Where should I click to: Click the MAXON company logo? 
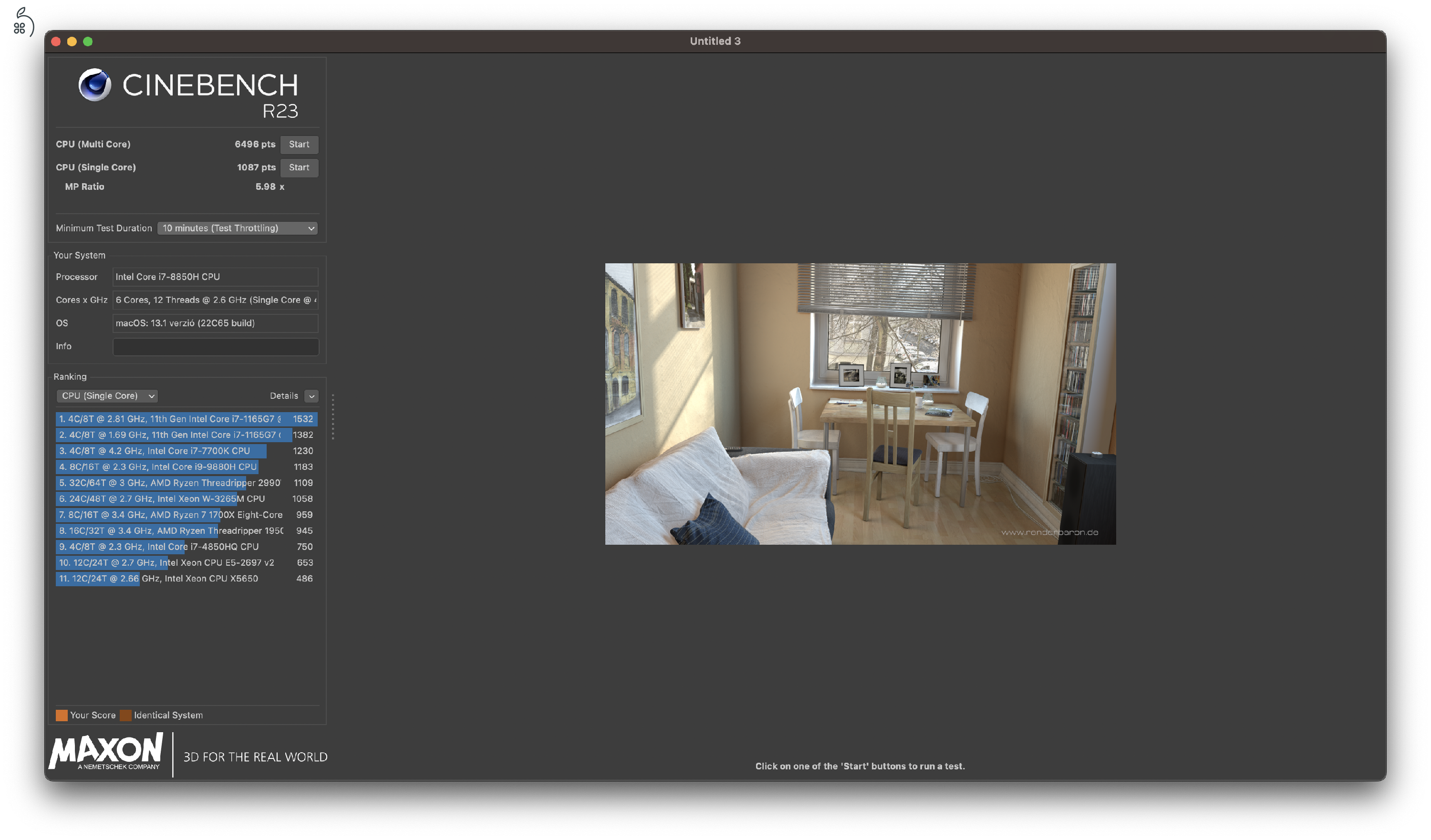click(106, 751)
